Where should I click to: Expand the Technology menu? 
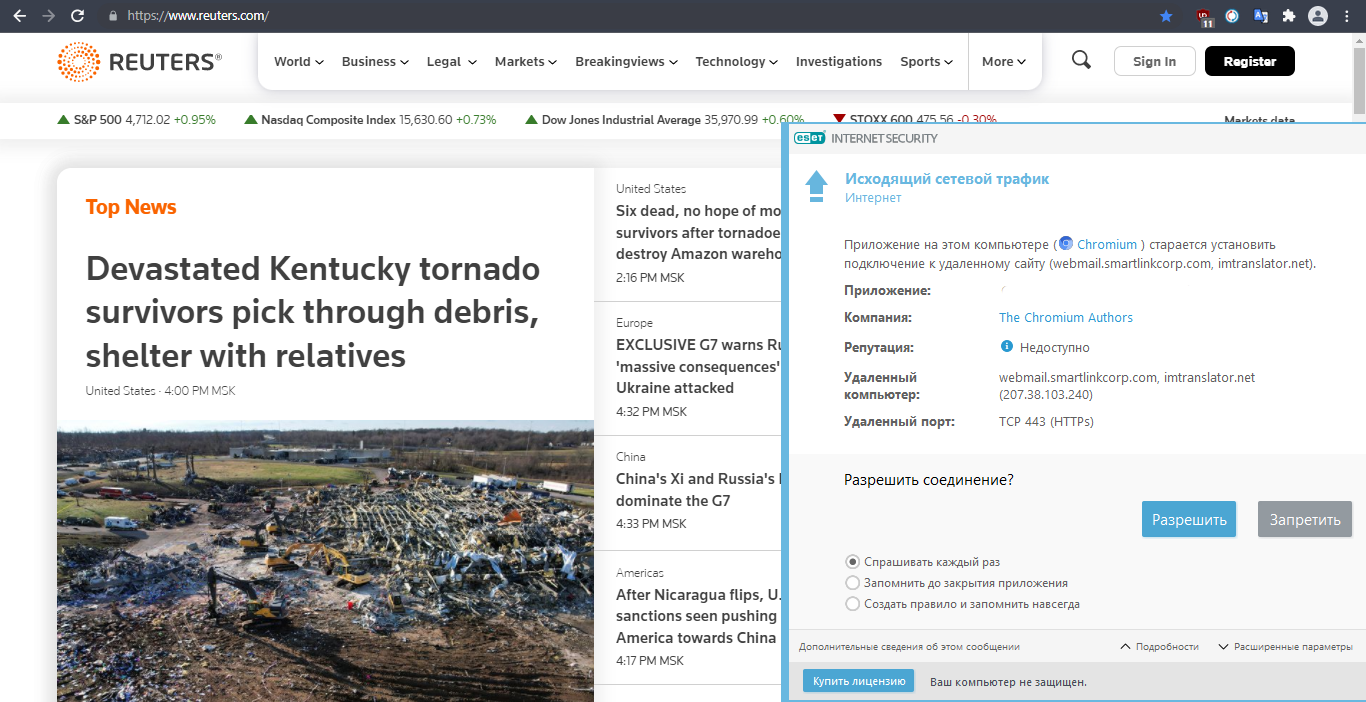(x=737, y=61)
